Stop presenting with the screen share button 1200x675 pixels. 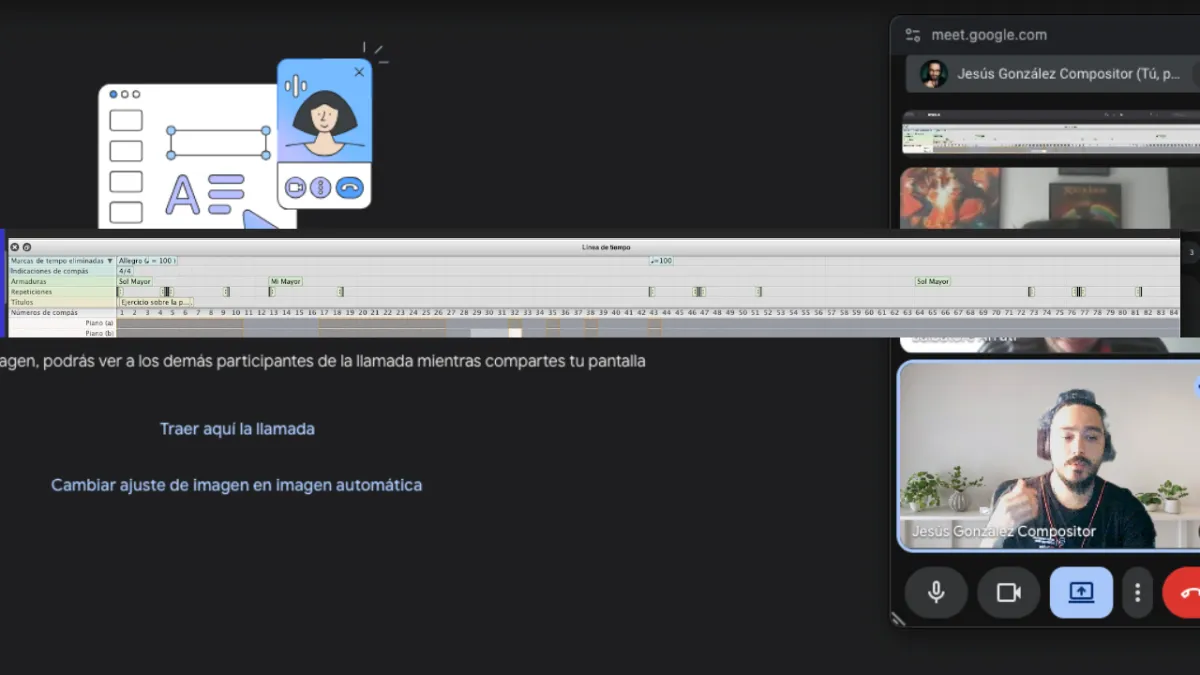(x=1081, y=592)
